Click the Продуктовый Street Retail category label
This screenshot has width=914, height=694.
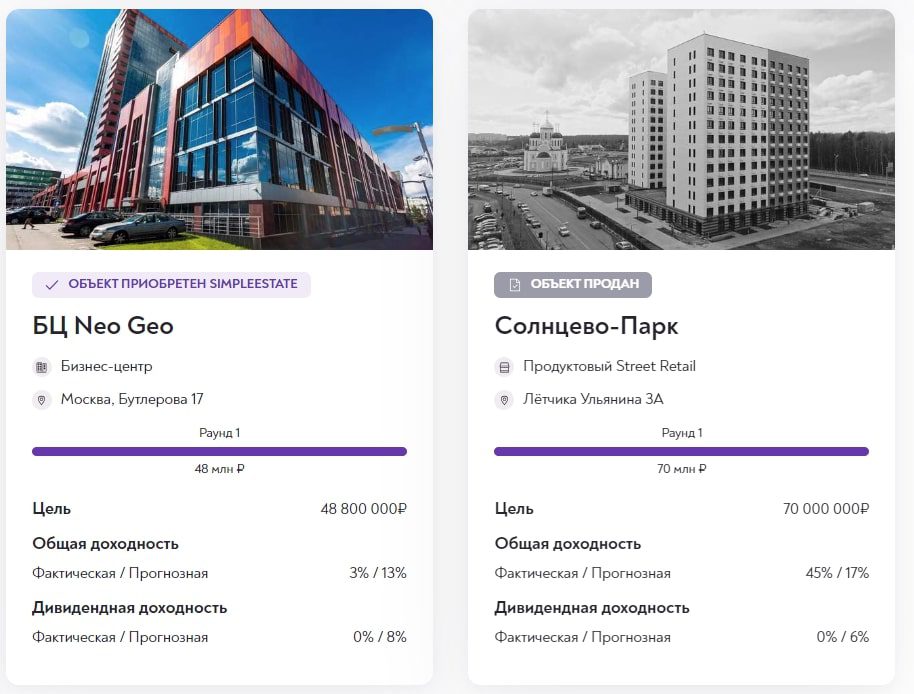click(x=609, y=366)
